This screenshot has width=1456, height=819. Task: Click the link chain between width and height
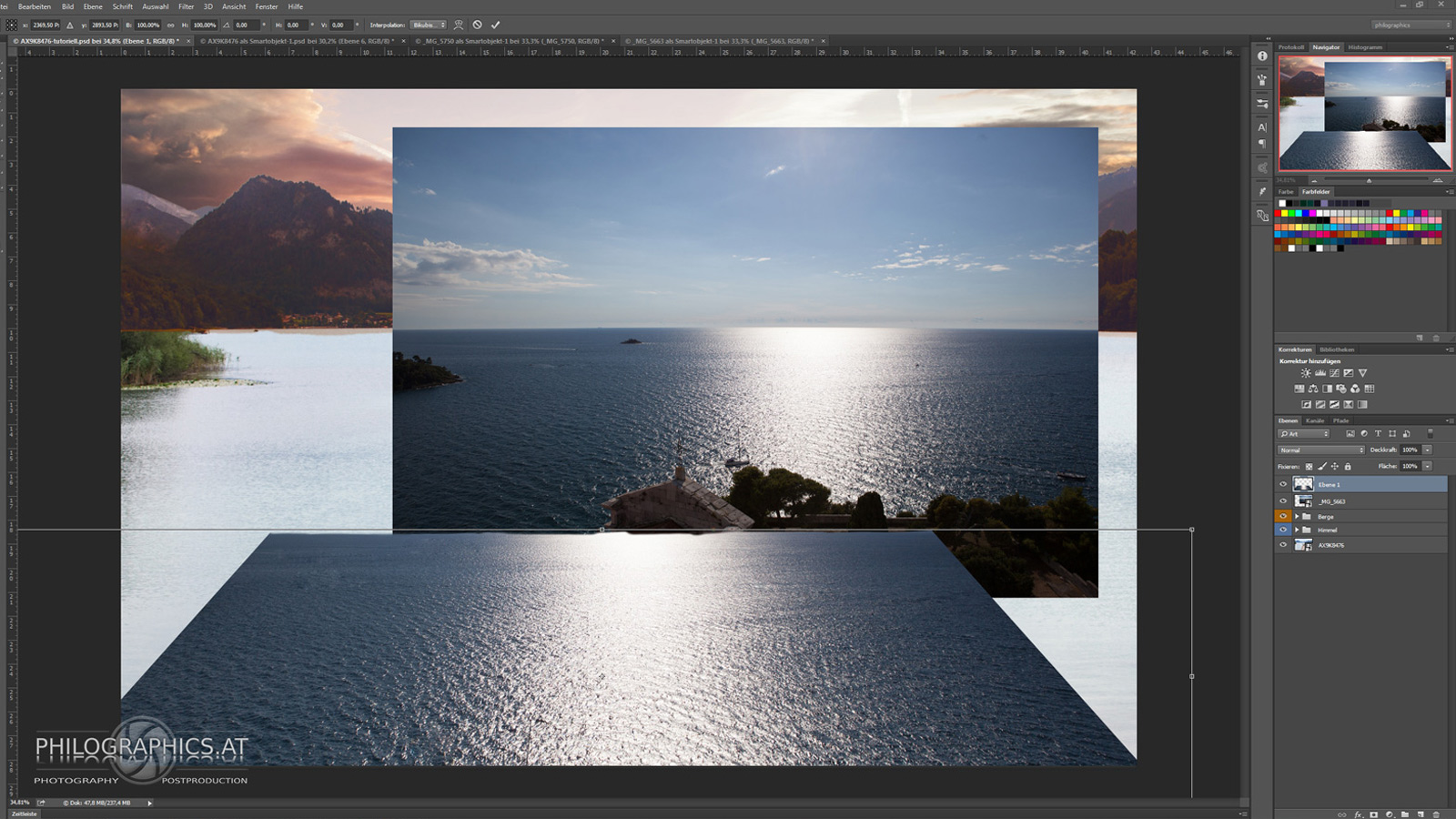click(170, 25)
